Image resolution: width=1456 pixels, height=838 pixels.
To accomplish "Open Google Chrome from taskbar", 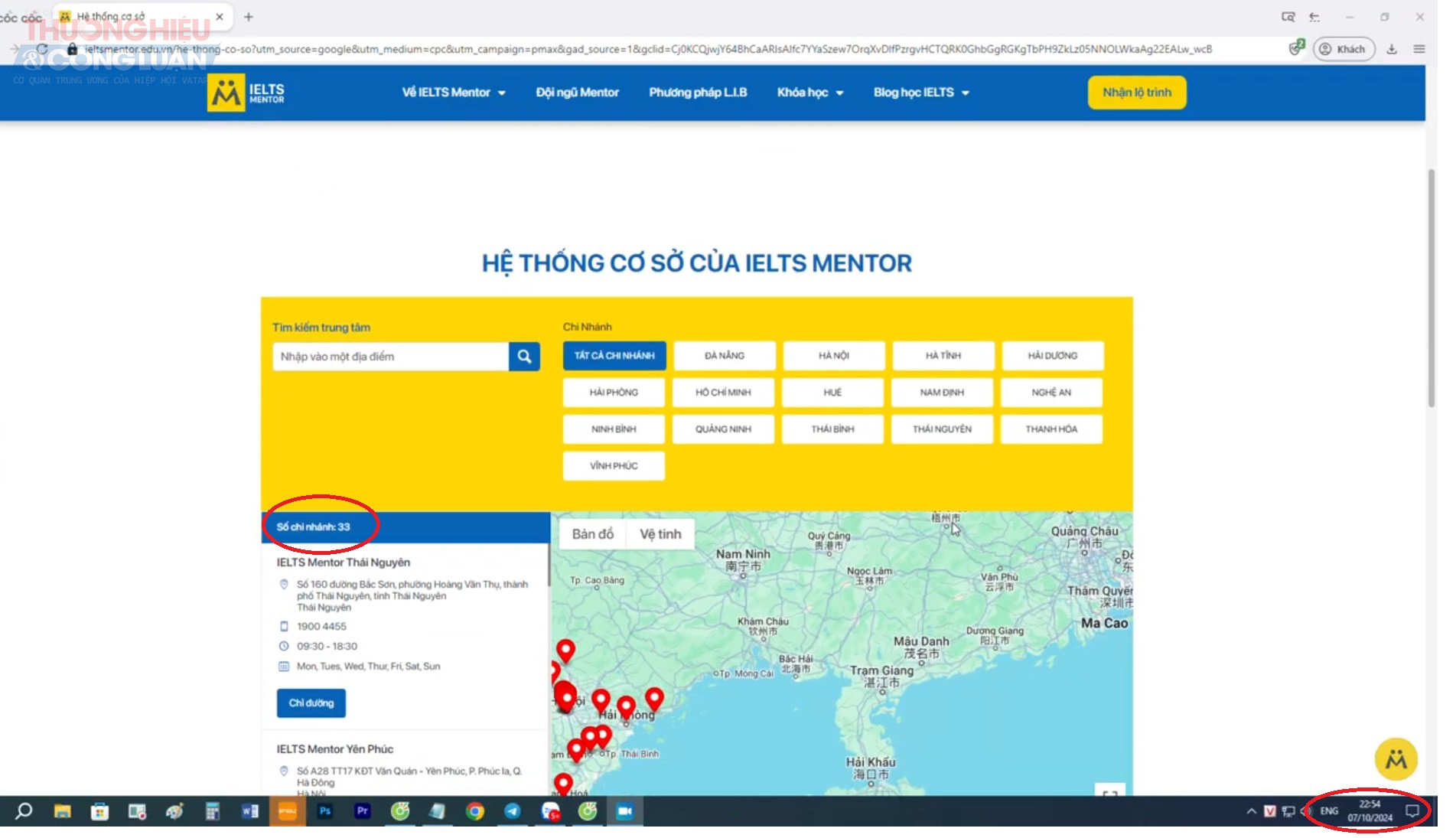I will coord(475,811).
